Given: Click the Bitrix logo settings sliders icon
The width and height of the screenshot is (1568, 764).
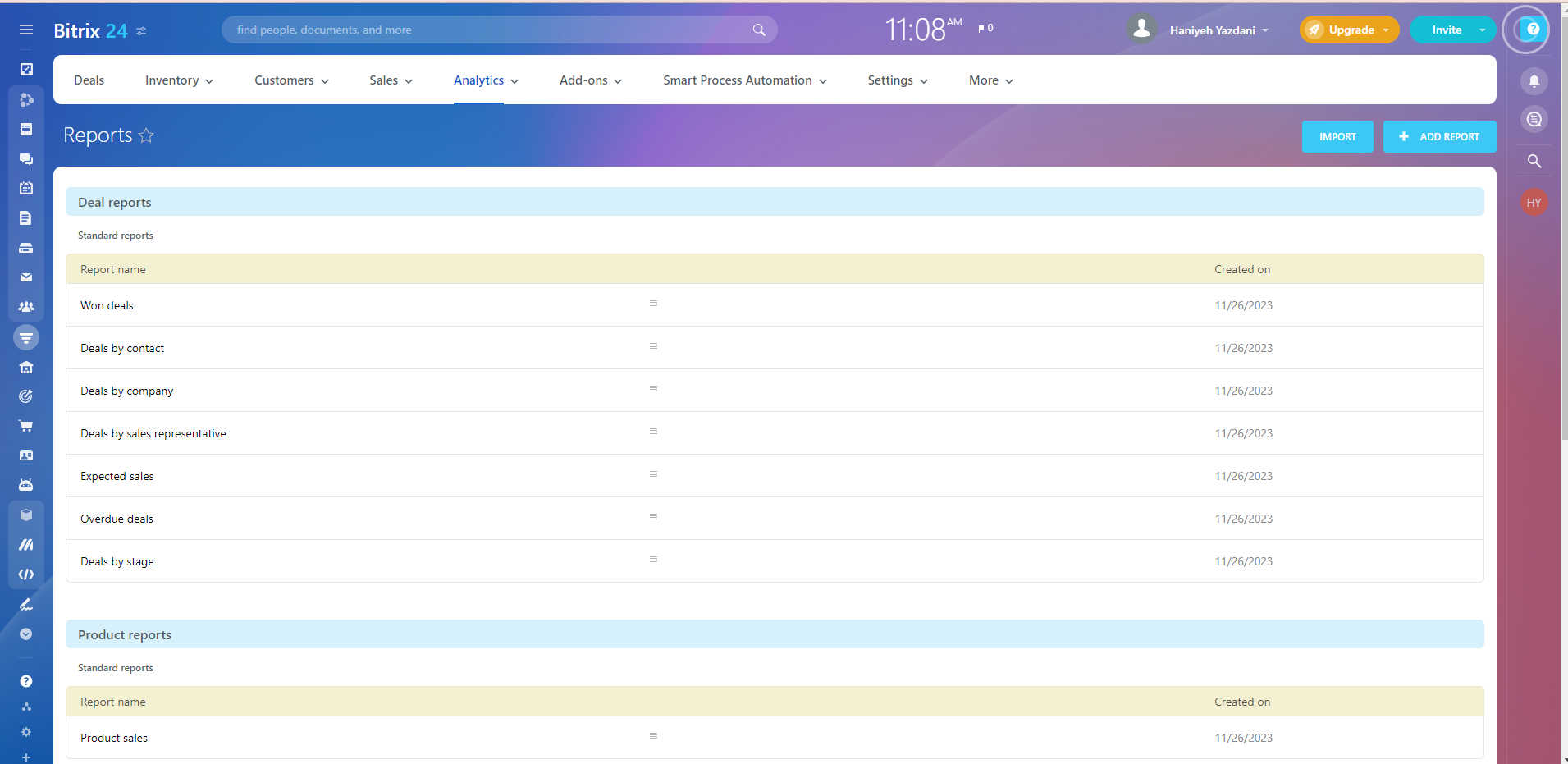Looking at the screenshot, I should pyautogui.click(x=141, y=31).
